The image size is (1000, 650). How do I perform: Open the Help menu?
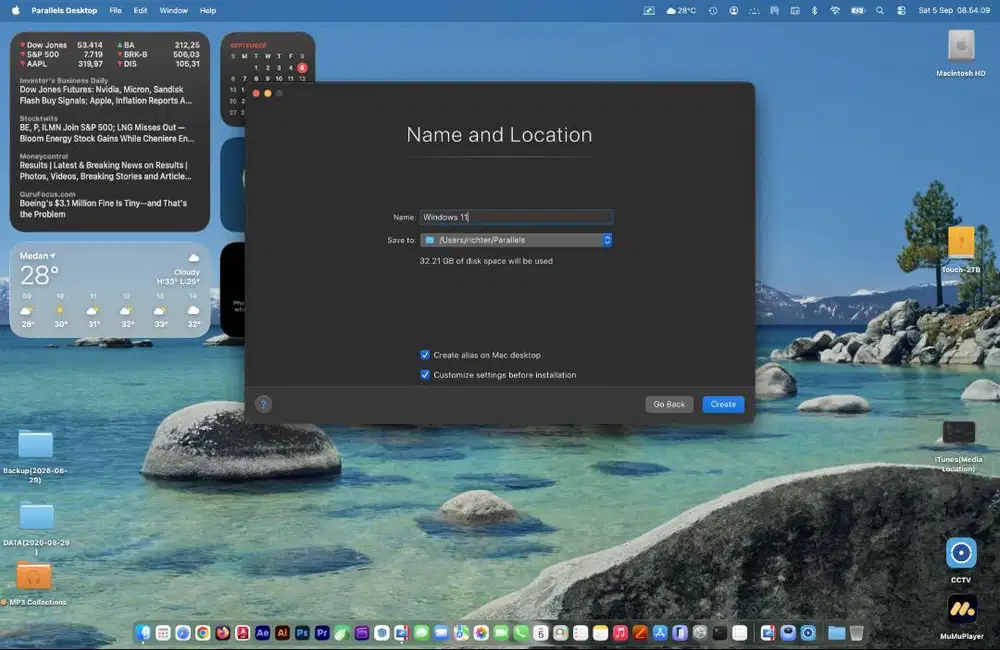pyautogui.click(x=208, y=10)
